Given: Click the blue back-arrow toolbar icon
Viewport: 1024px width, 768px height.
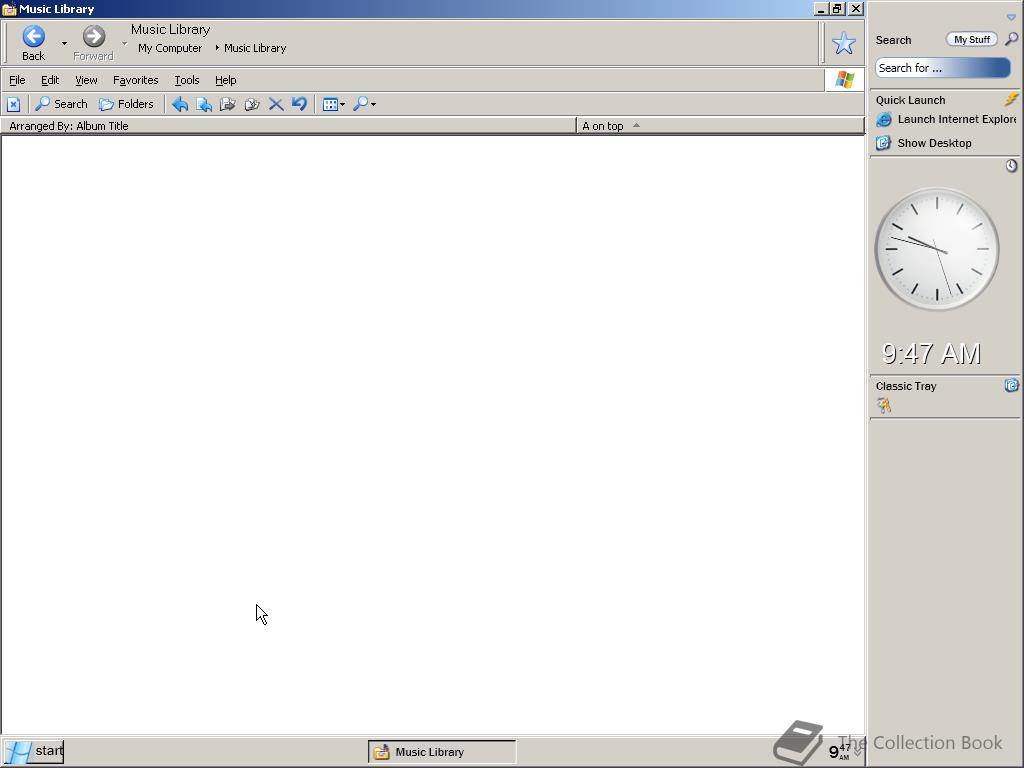Looking at the screenshot, I should click(x=180, y=104).
